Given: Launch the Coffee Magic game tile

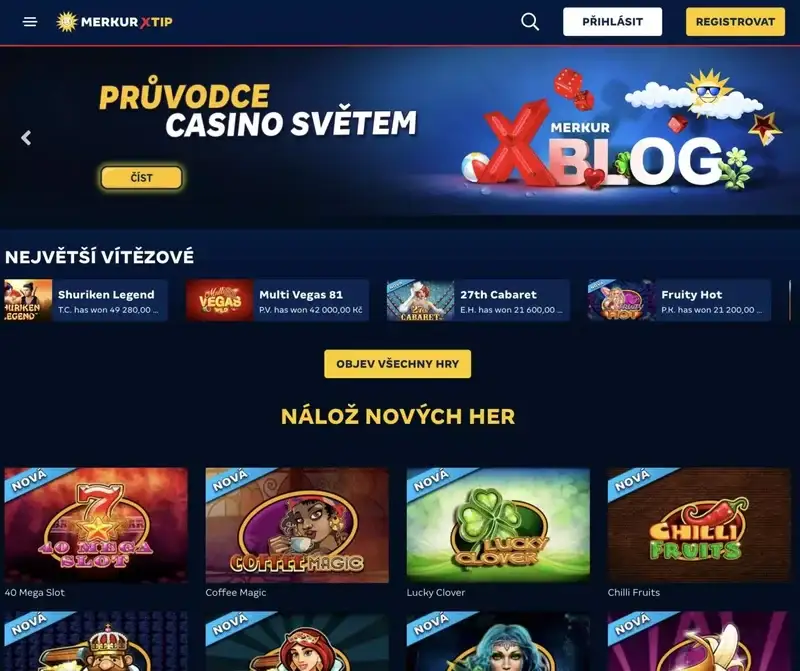Looking at the screenshot, I should coord(297,525).
